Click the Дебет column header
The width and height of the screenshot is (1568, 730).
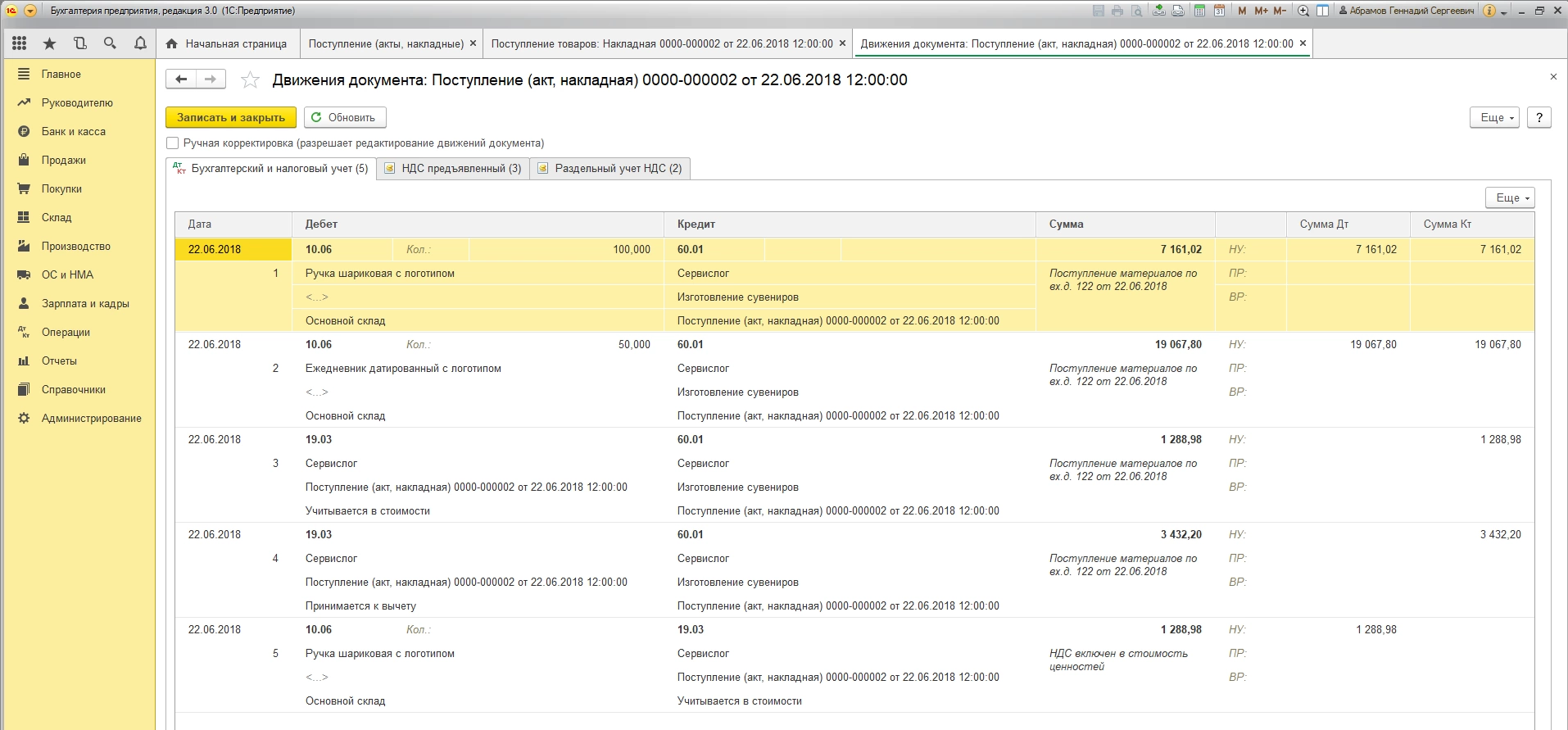click(478, 224)
